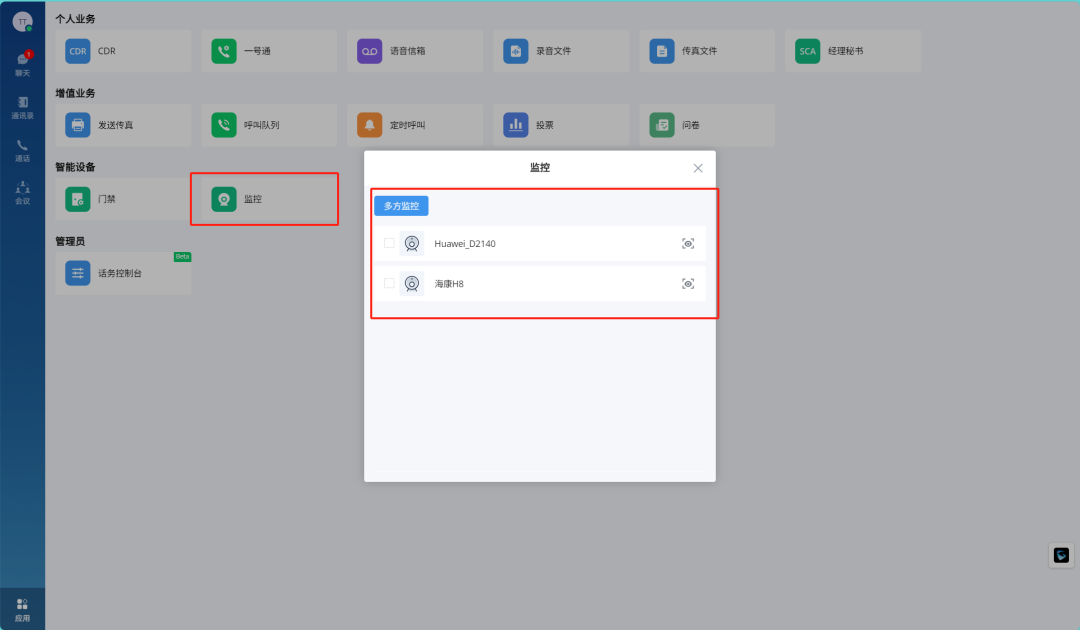Open the 发送传真 send fax tile
Viewport: 1080px width, 630px height.
123,125
